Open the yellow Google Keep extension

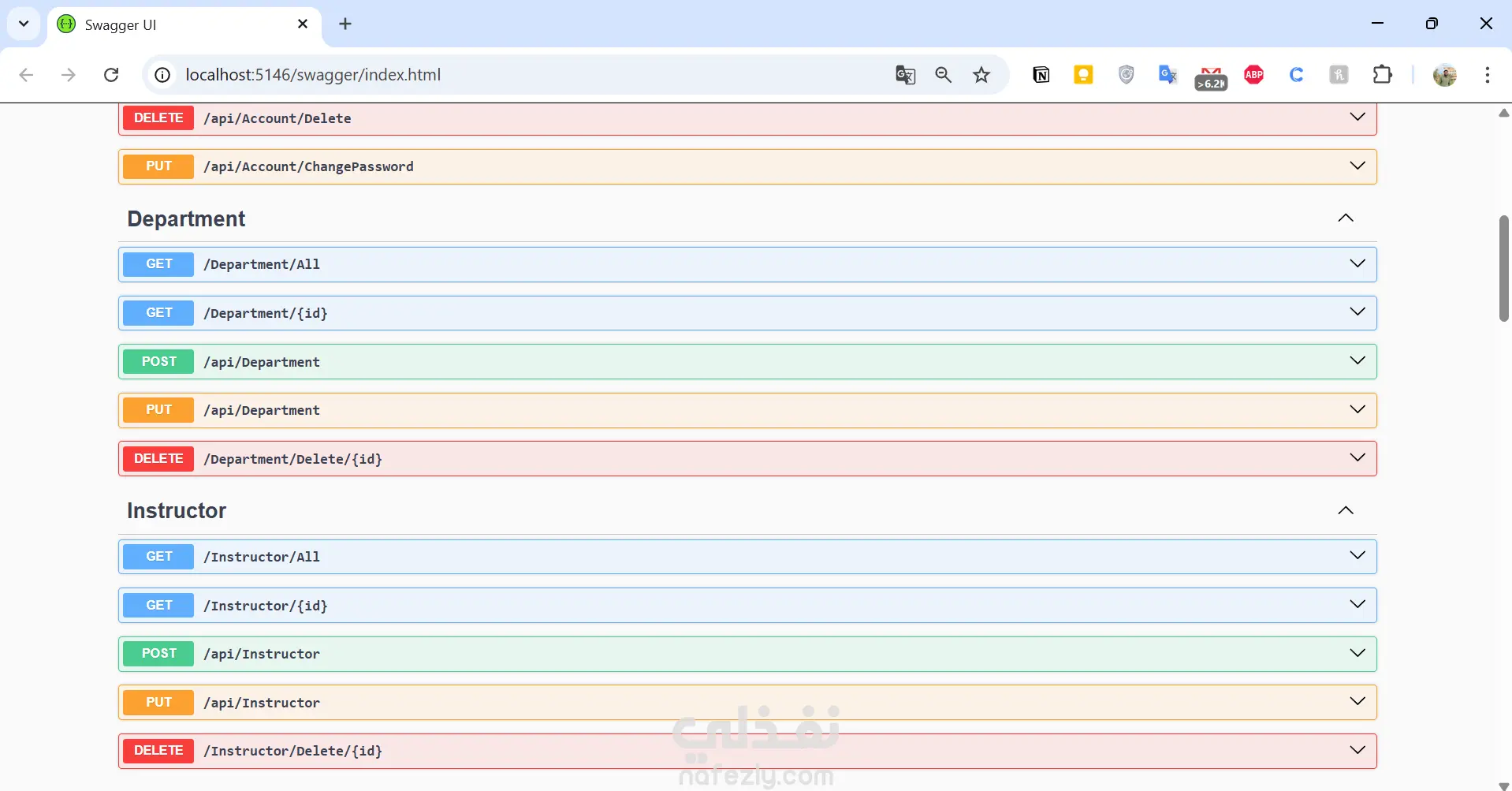point(1084,75)
